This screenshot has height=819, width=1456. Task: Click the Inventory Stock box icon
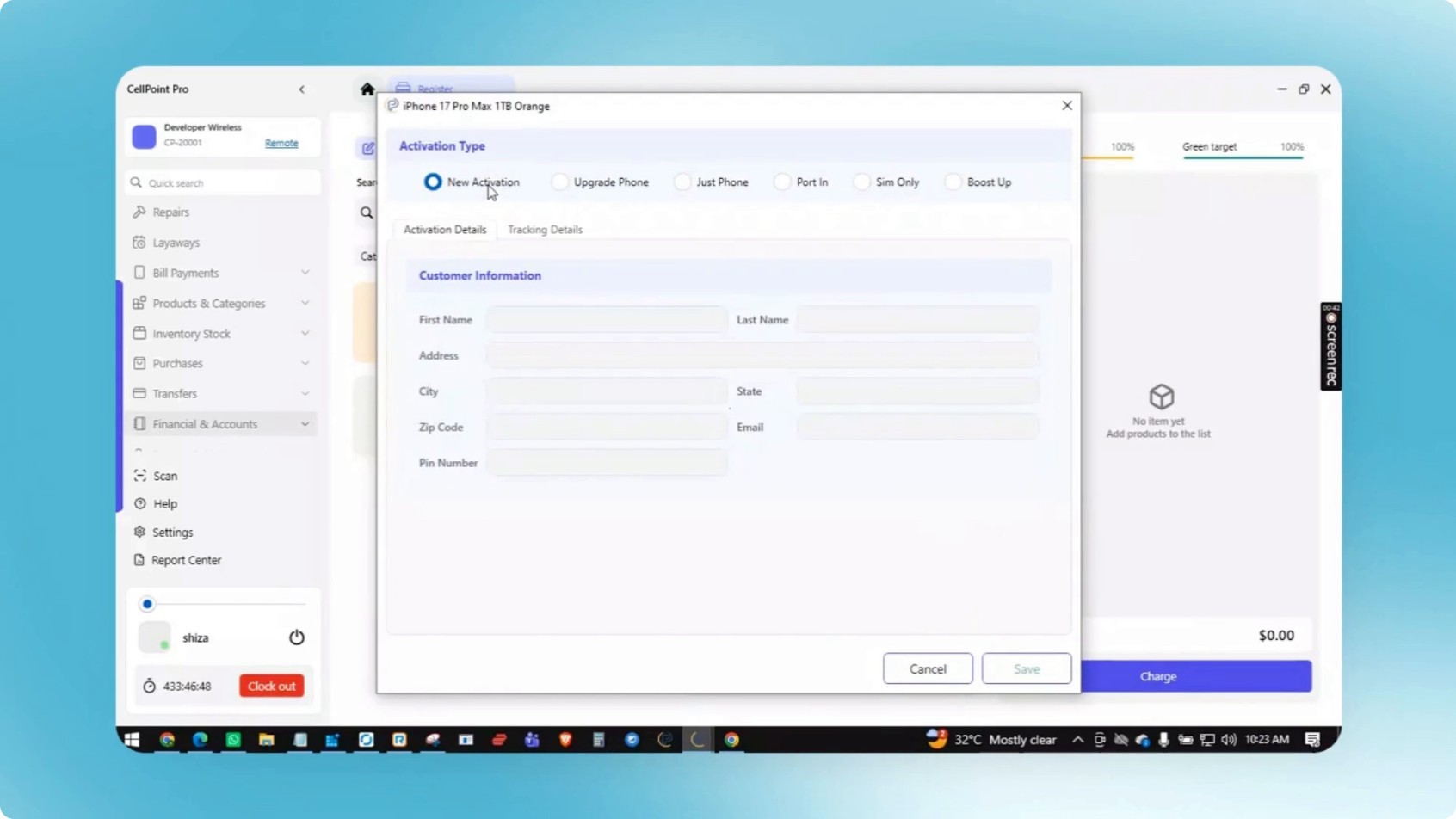[139, 333]
